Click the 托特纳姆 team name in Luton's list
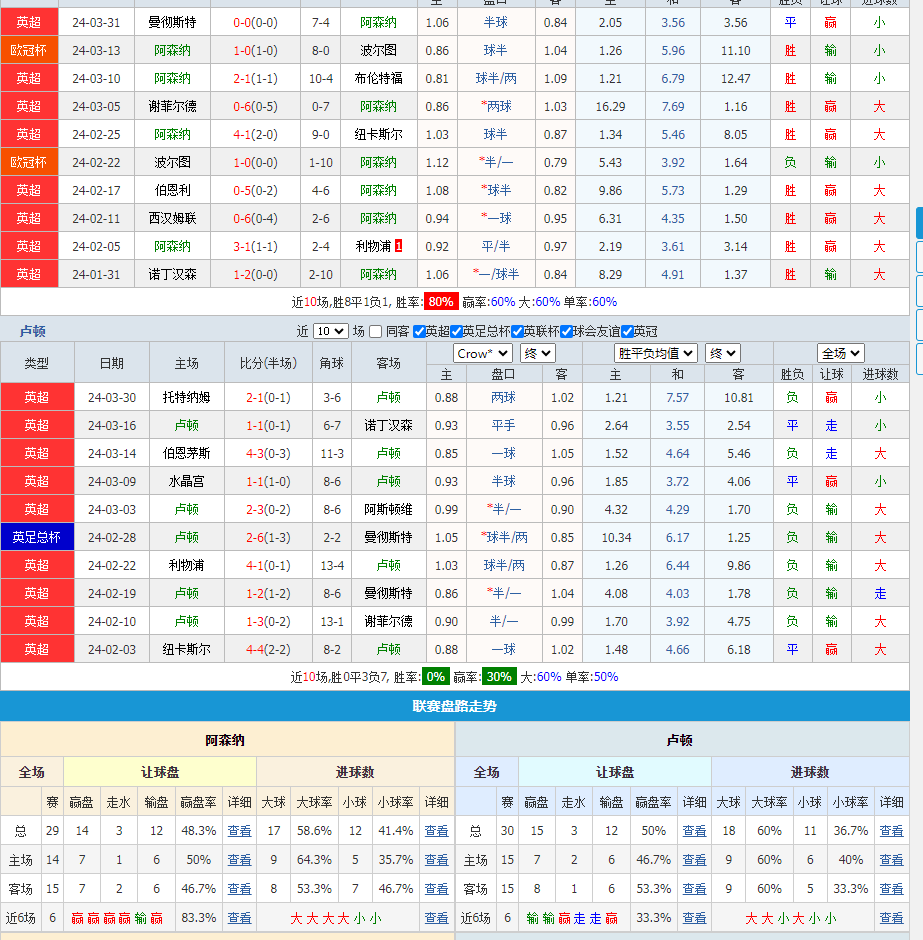923x940 pixels. [187, 397]
